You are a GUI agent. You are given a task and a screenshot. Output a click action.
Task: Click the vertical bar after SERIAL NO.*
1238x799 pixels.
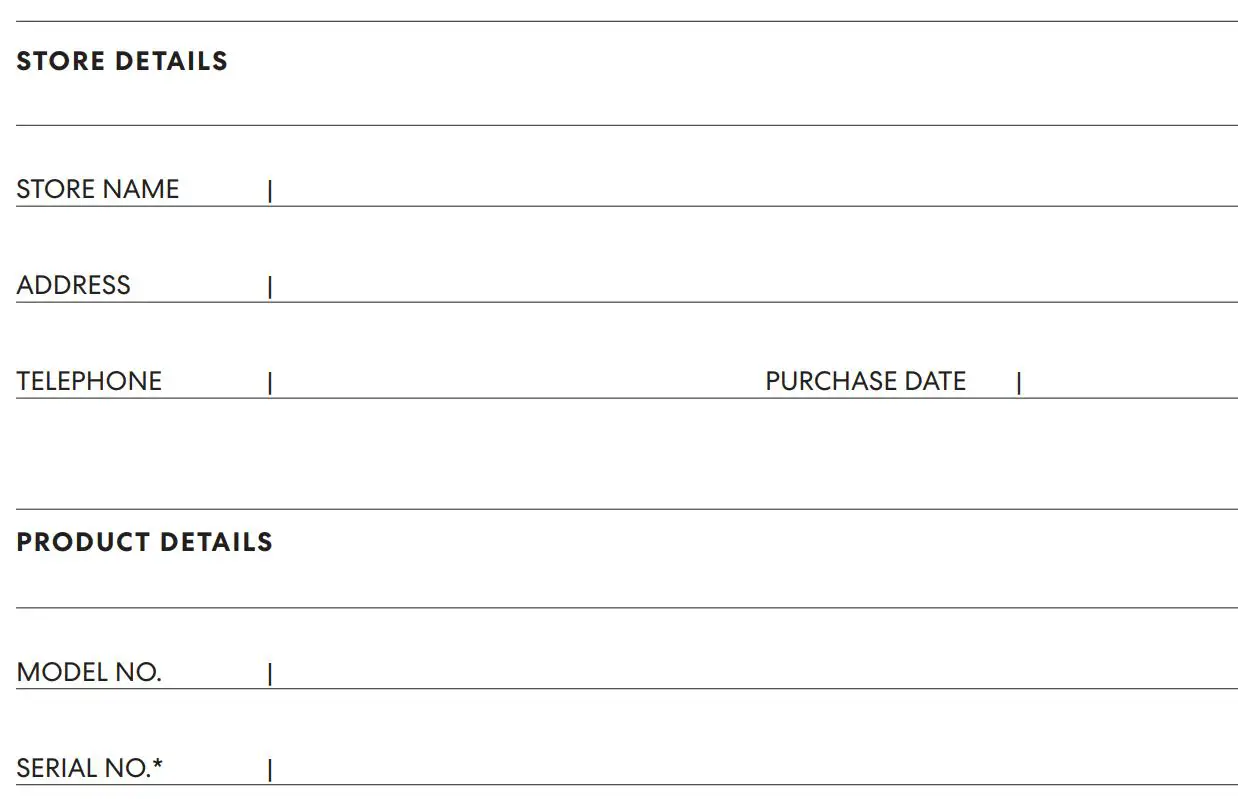click(x=270, y=770)
